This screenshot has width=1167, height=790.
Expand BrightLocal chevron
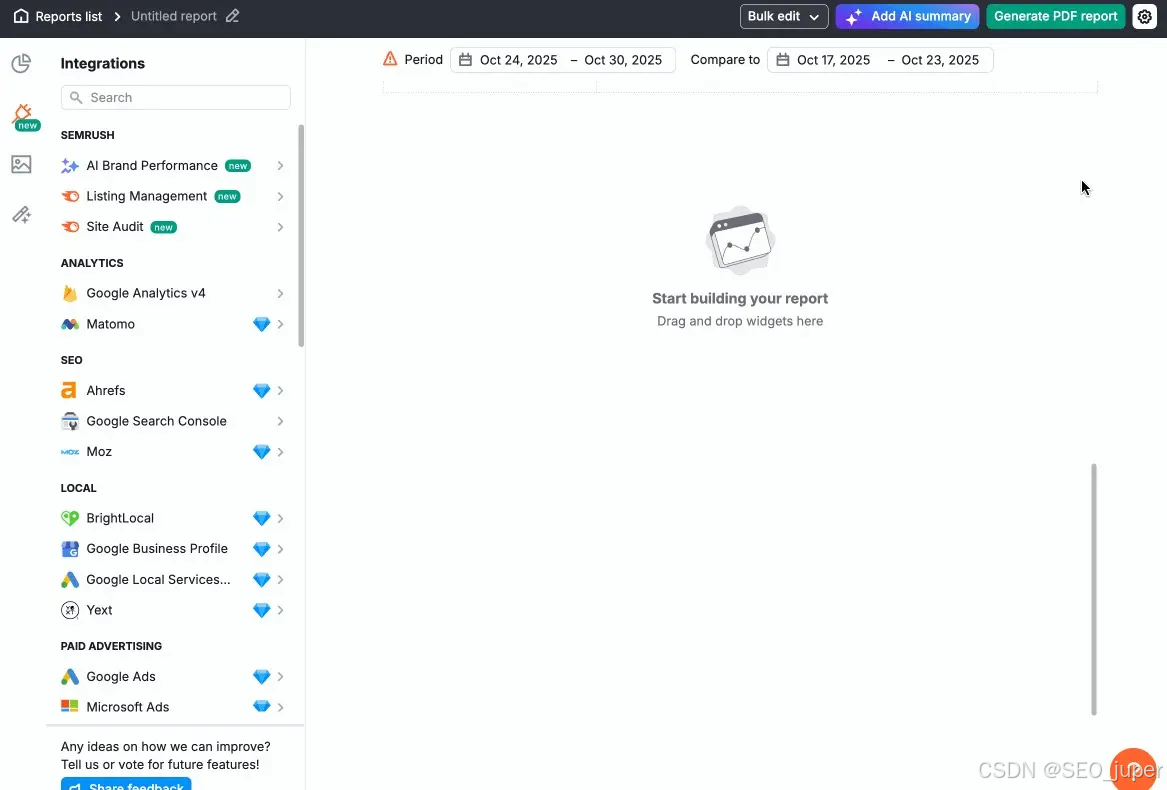point(281,518)
